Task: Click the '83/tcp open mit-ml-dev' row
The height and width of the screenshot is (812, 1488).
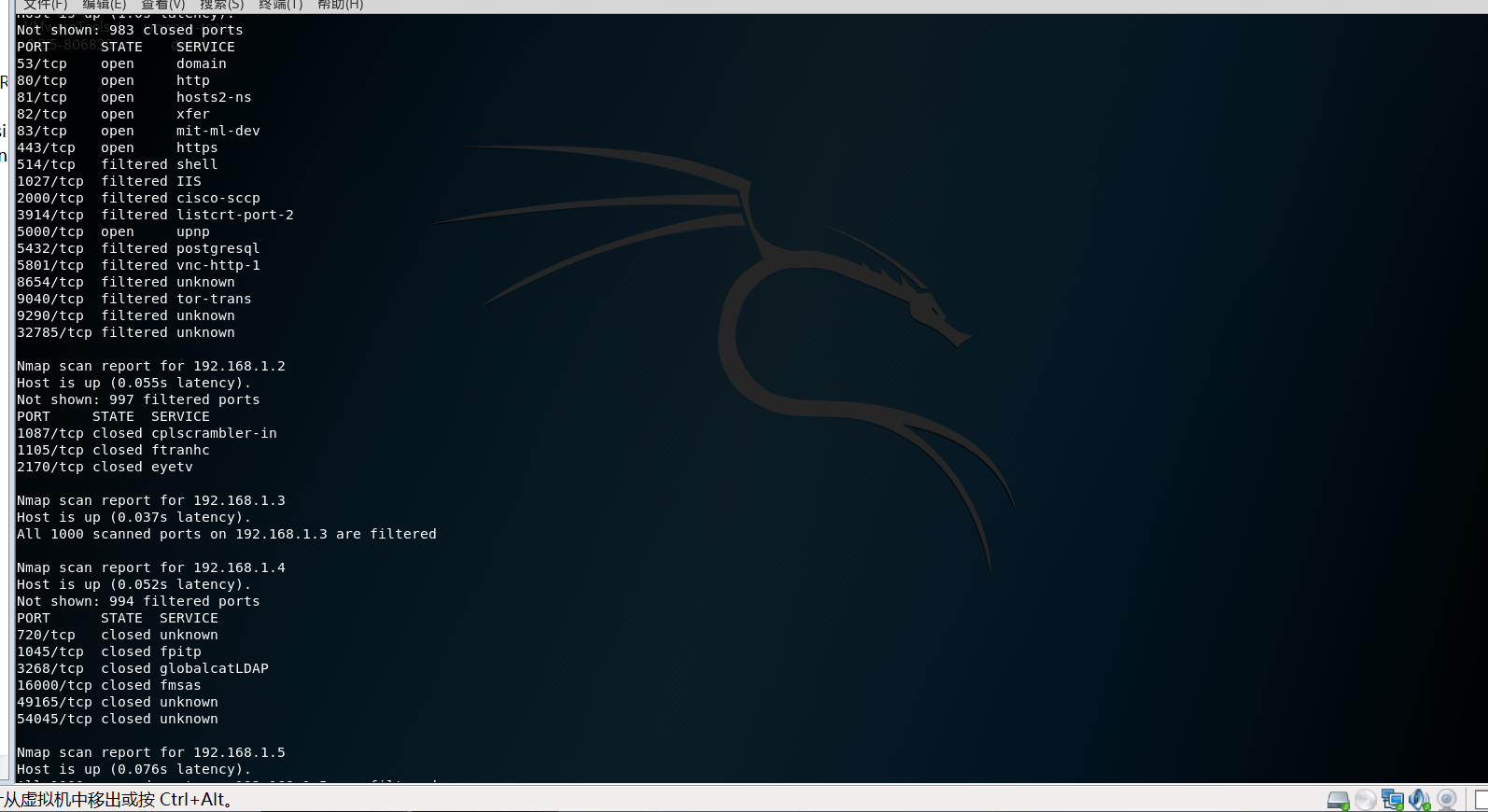Action: coord(138,131)
